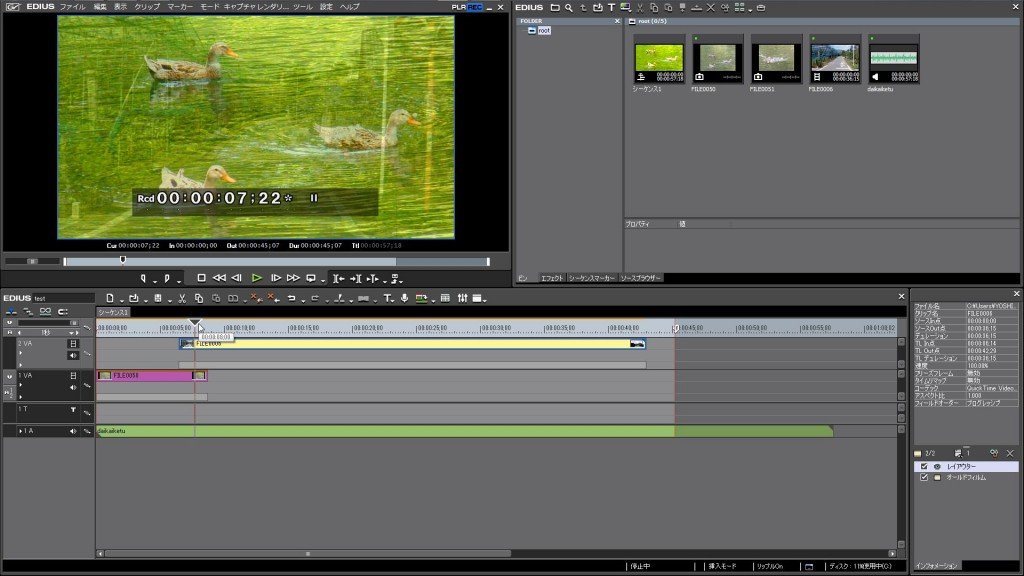This screenshot has width=1024, height=576.
Task: Switch to the ソースブラウザー tab
Action: [641, 278]
